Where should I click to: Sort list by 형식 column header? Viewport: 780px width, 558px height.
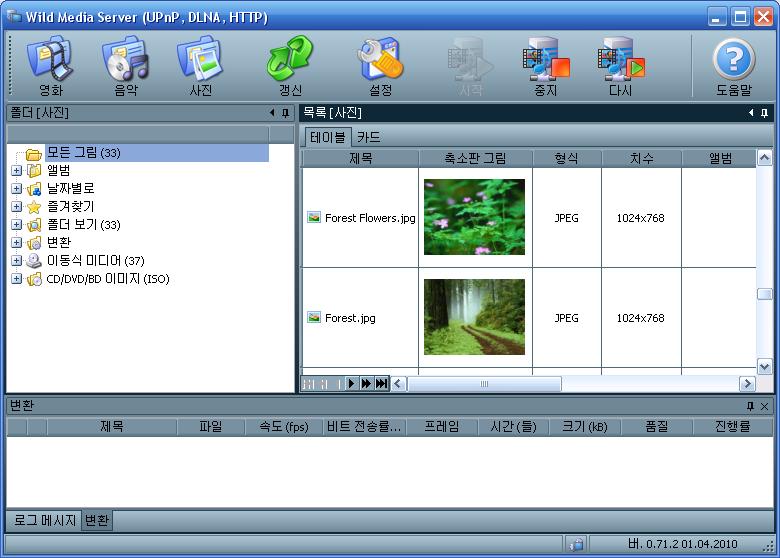pos(567,158)
